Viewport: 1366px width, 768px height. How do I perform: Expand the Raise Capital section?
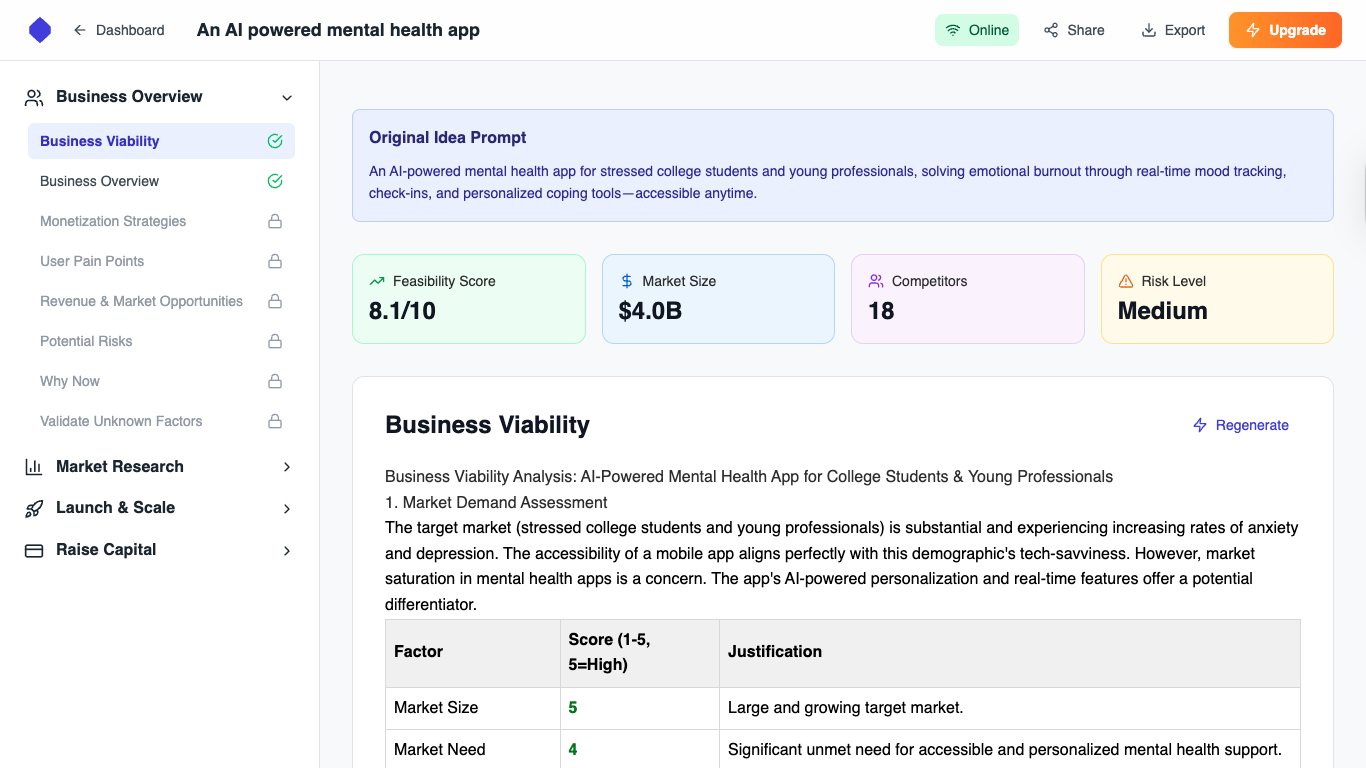(287, 550)
